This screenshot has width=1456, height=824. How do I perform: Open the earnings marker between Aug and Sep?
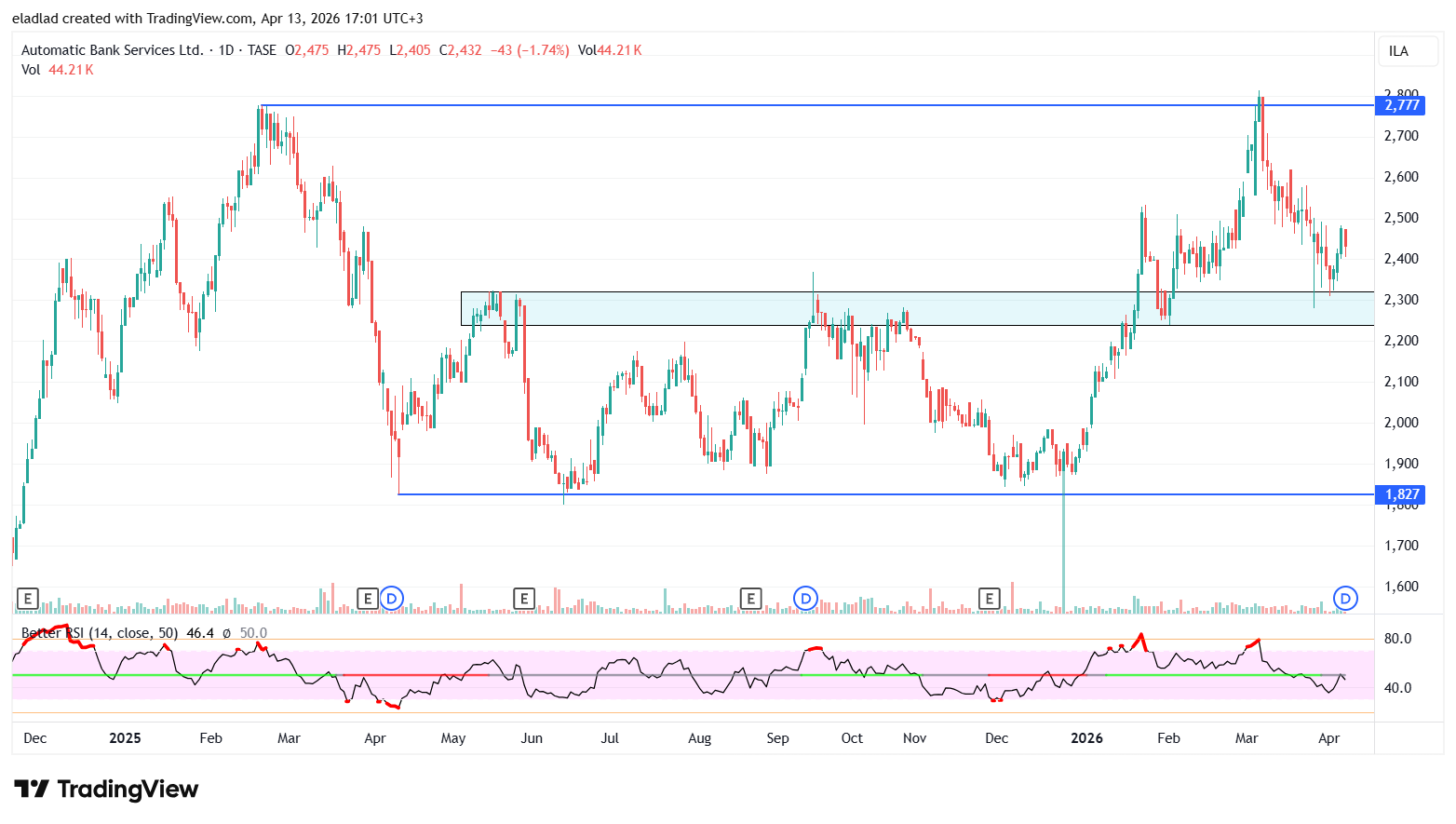click(x=750, y=599)
